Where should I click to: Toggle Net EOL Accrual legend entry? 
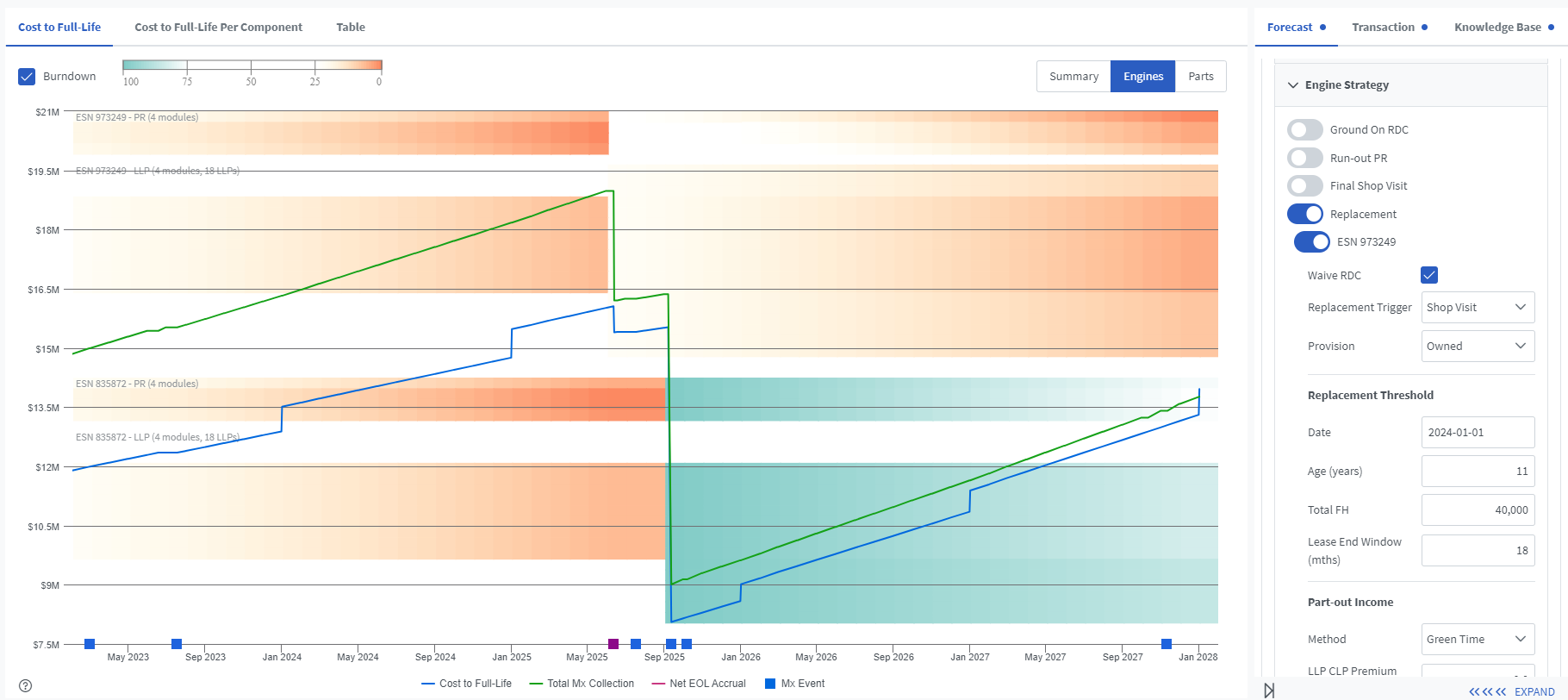pos(699,684)
